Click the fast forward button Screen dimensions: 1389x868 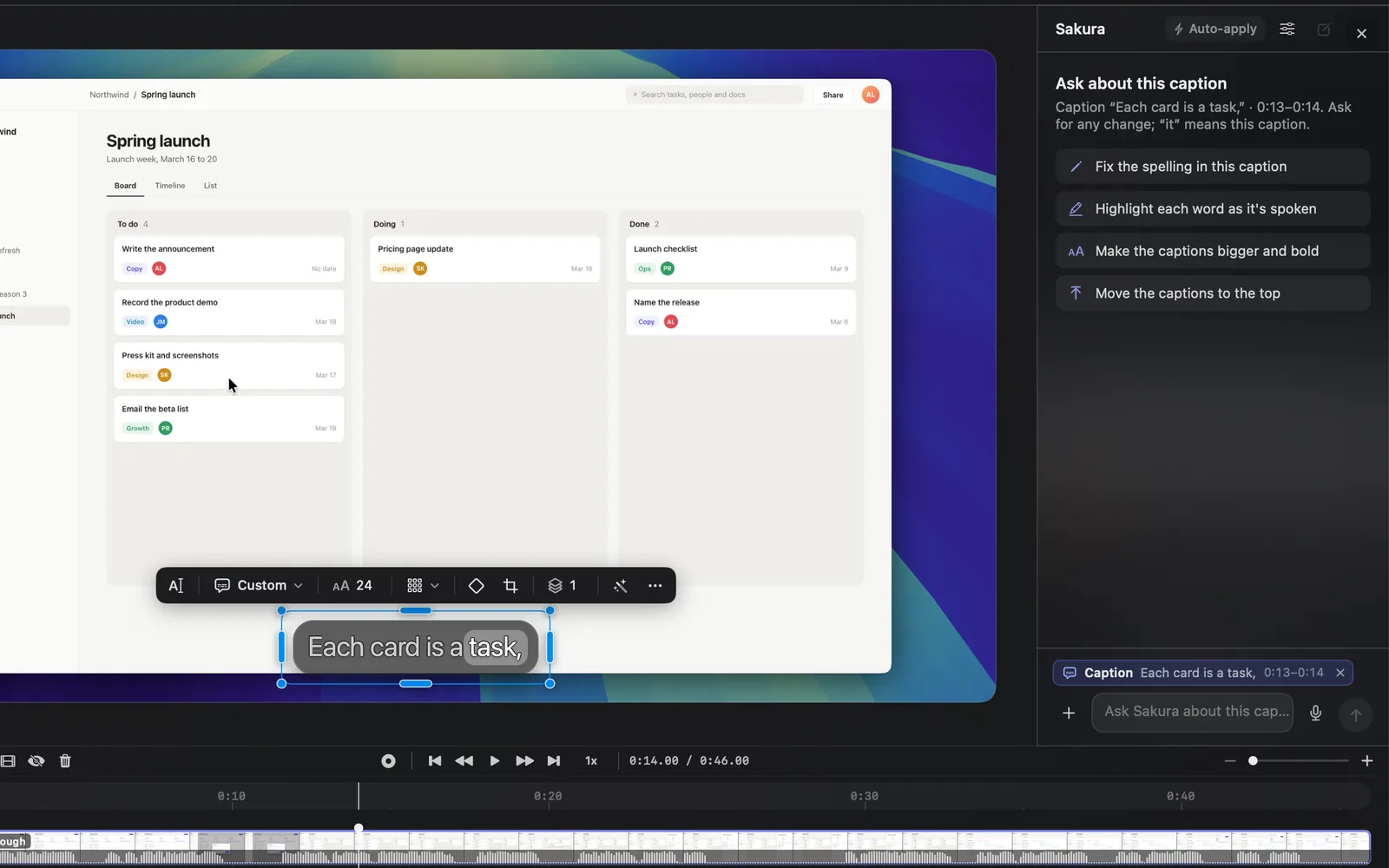[524, 761]
